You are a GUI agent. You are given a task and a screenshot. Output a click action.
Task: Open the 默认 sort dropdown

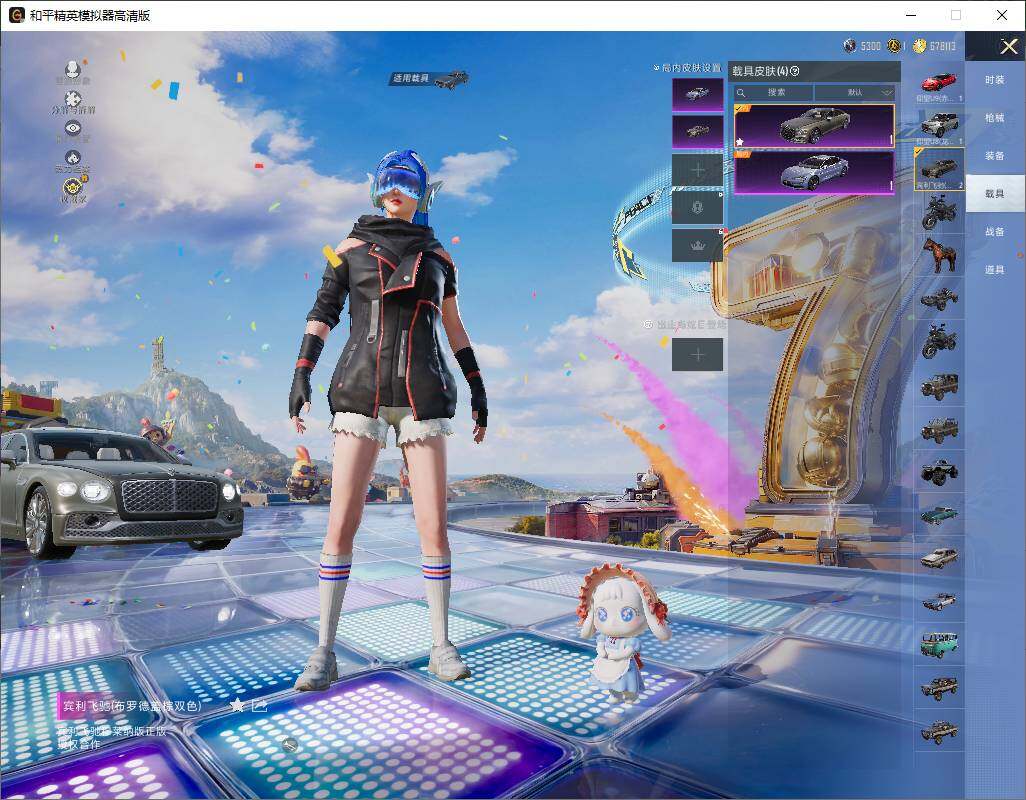tap(855, 92)
